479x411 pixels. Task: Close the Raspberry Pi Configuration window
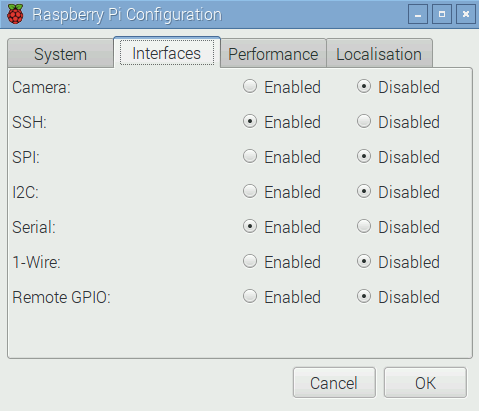[466, 14]
